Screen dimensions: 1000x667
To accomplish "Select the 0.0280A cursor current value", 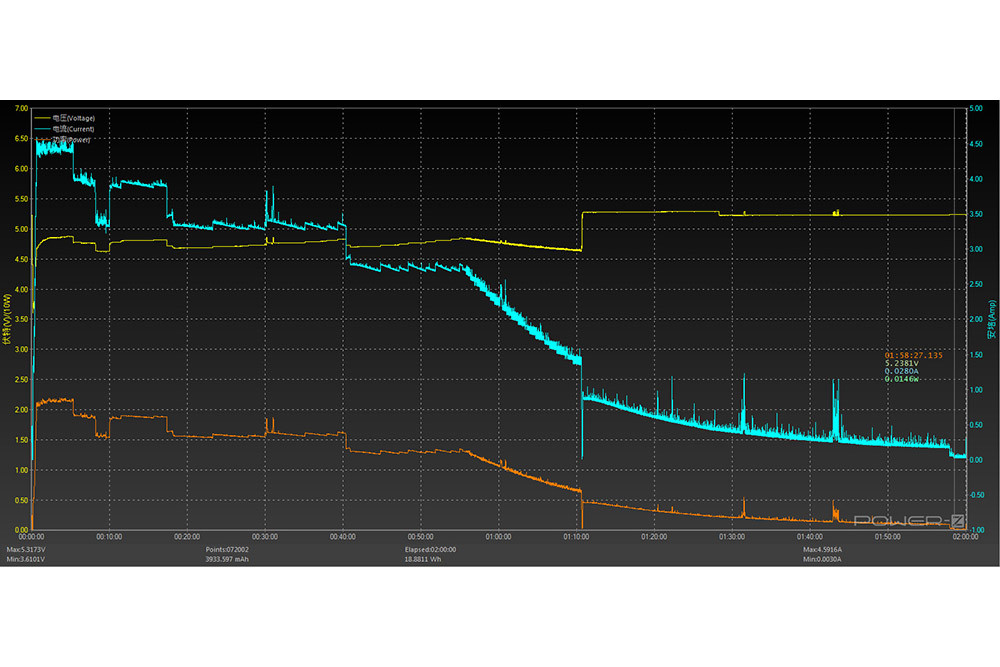I will 904,371.
